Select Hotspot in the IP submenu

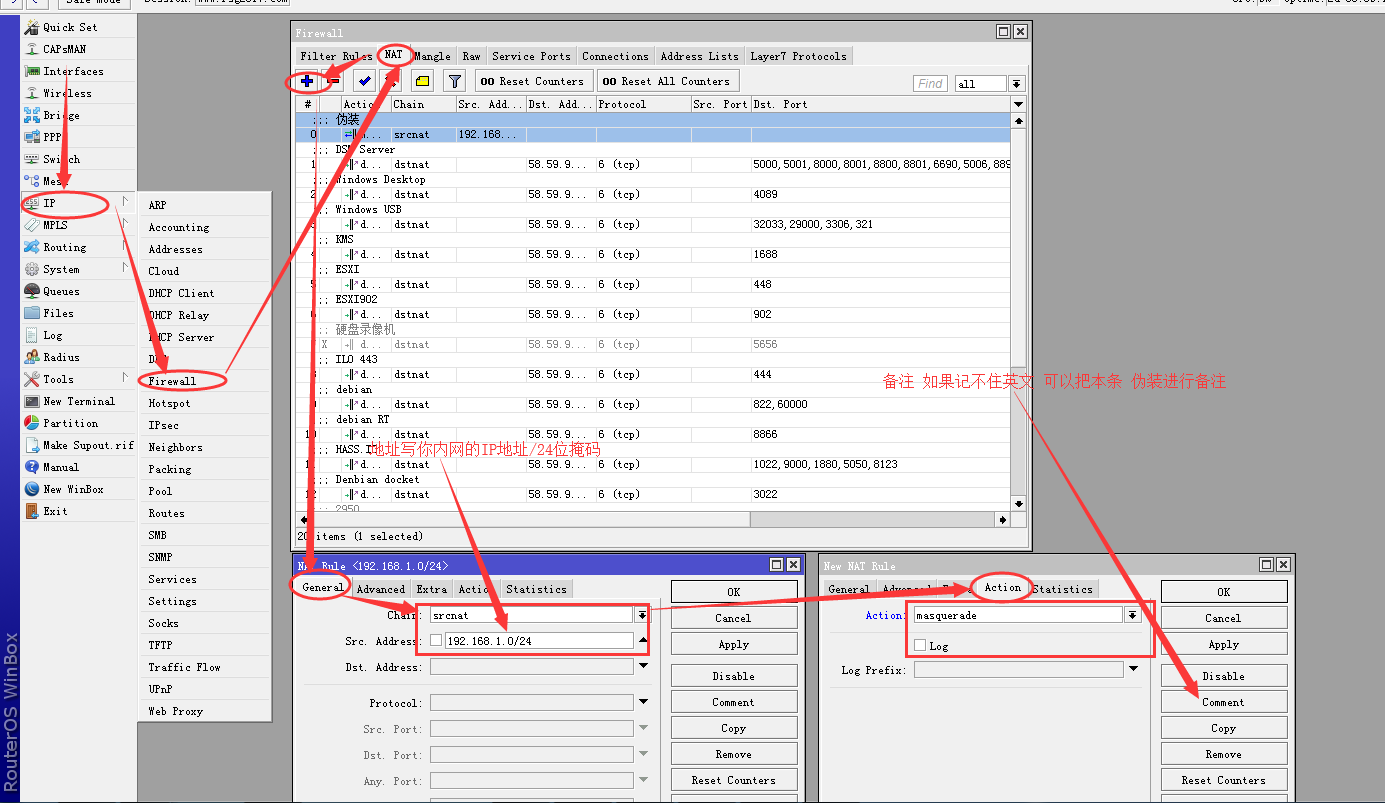(169, 403)
